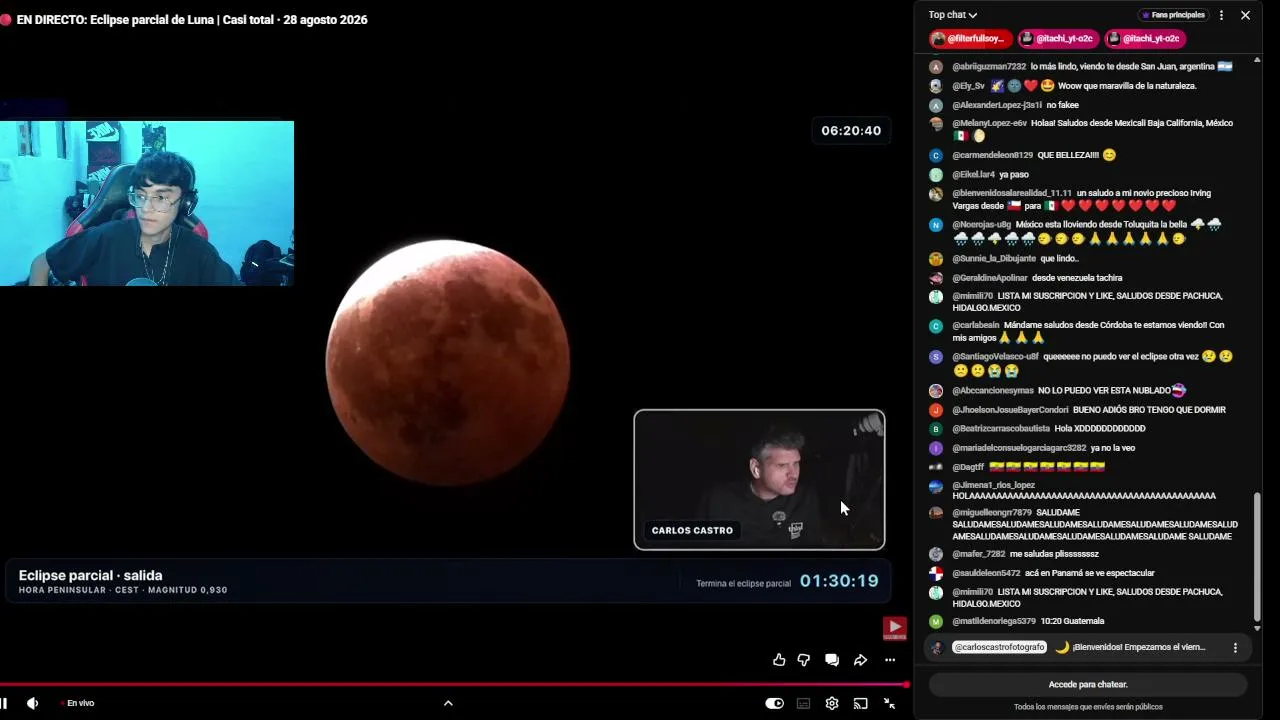Screen dimensions: 1280x720
Task: Select username @SantiagoVelasco-u8f in chat
Action: (995, 356)
